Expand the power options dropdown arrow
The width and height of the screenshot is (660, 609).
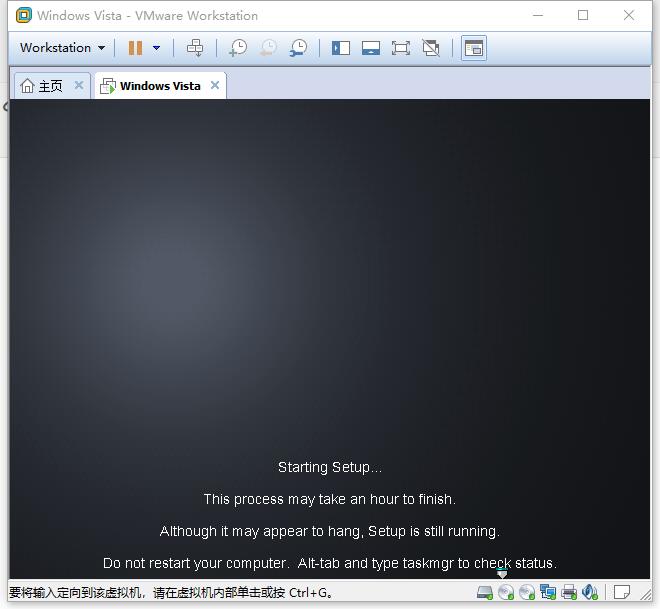tap(157, 48)
